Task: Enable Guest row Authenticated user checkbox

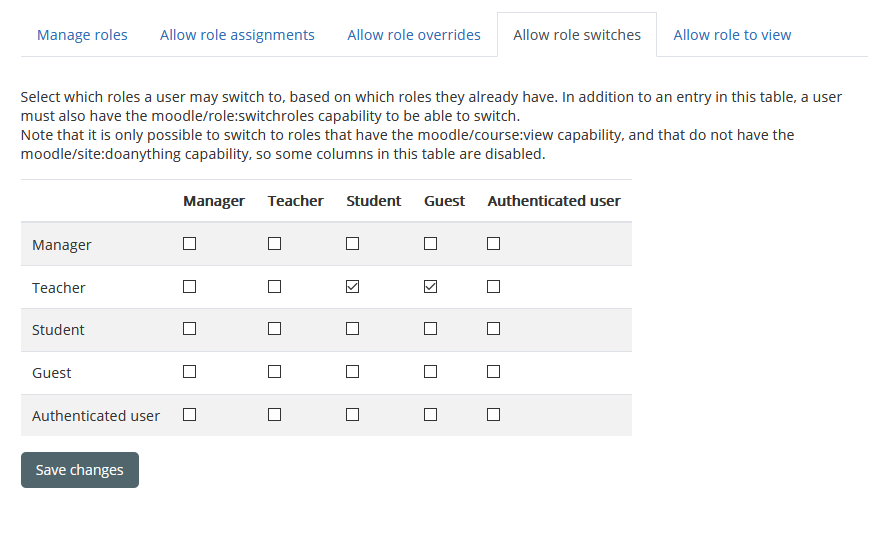Action: click(493, 372)
